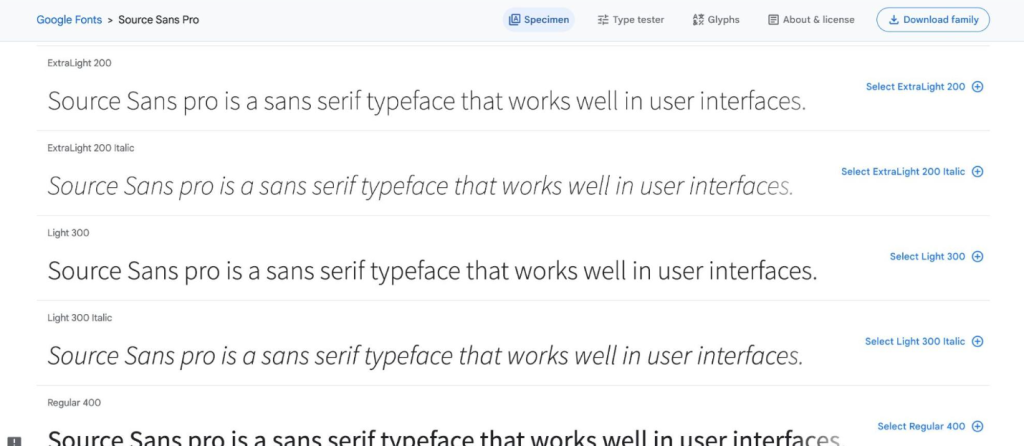Viewport: 1024px width, 446px height.
Task: Click Download family button
Action: [x=933, y=20]
